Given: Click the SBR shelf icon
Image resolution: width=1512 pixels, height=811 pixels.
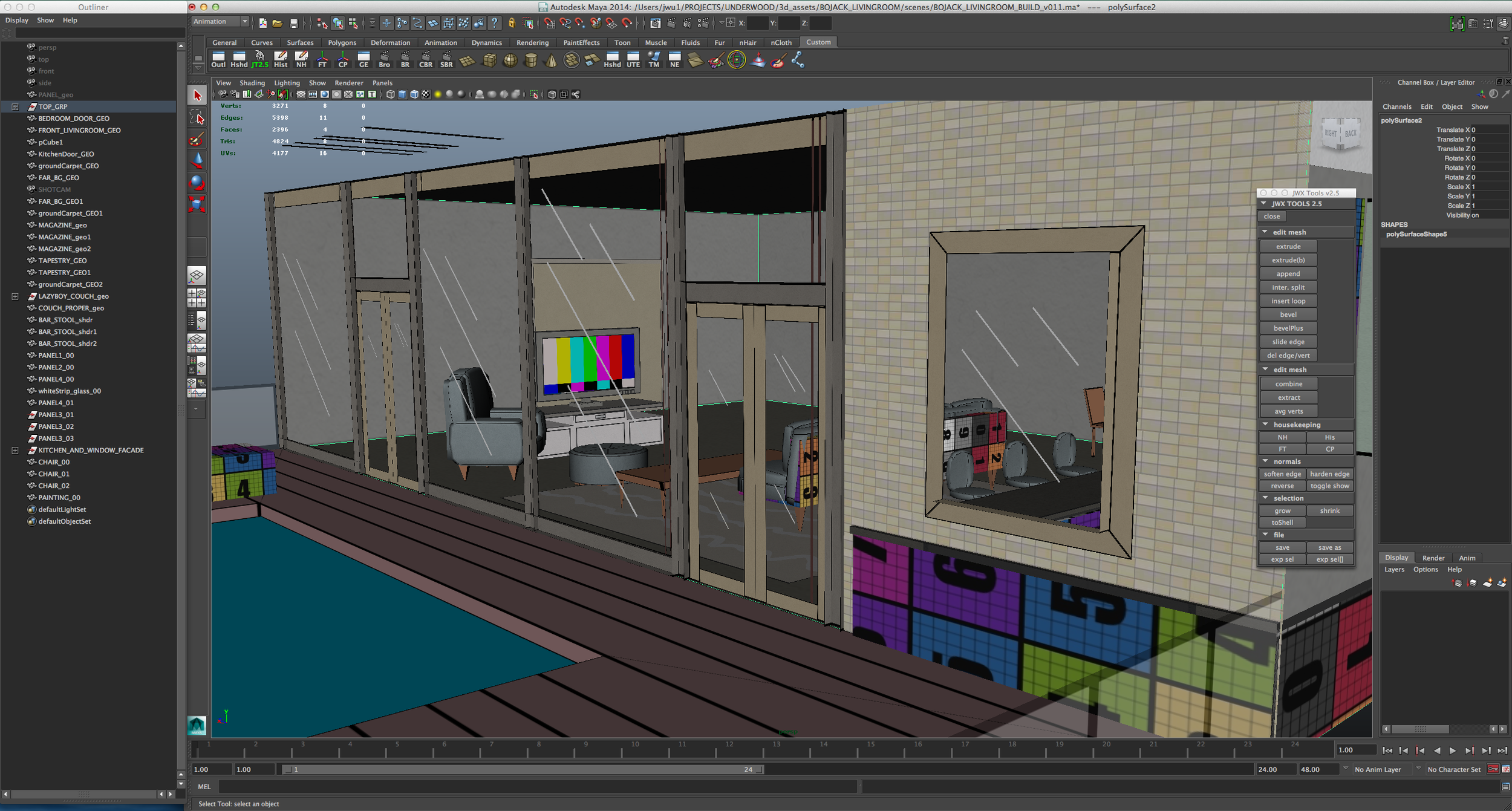Looking at the screenshot, I should point(446,59).
